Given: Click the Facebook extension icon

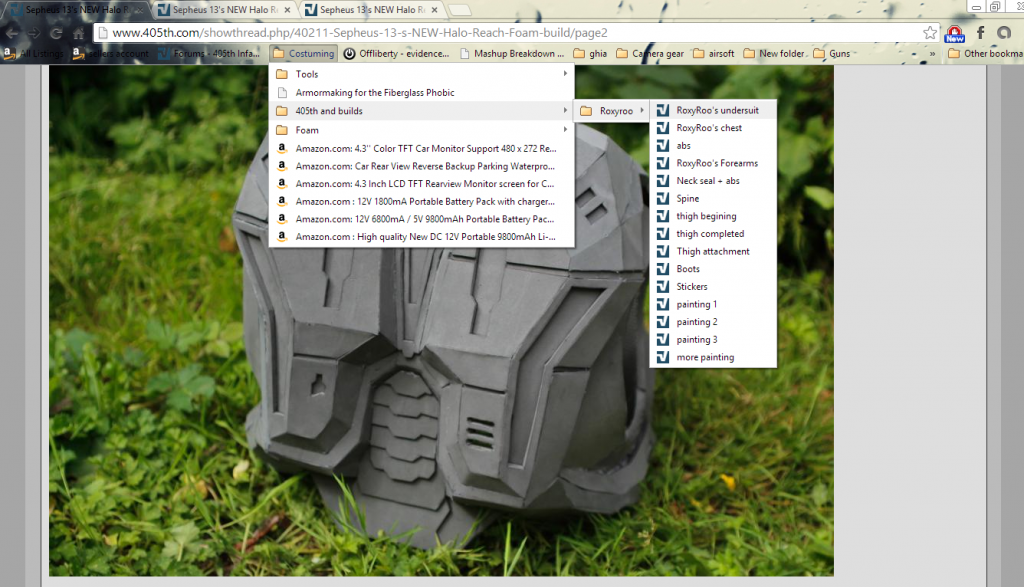Looking at the screenshot, I should pos(980,33).
